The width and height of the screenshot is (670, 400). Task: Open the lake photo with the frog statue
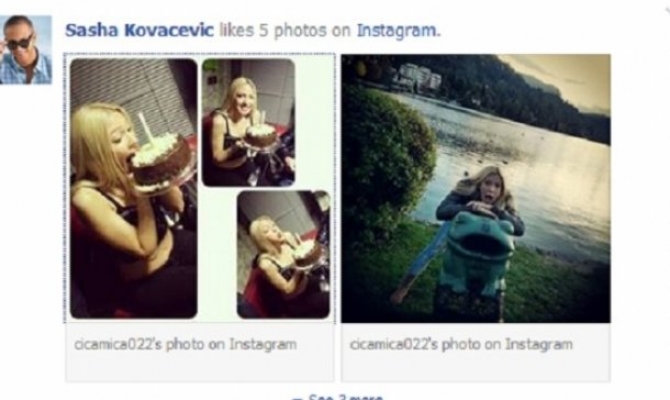click(x=476, y=188)
